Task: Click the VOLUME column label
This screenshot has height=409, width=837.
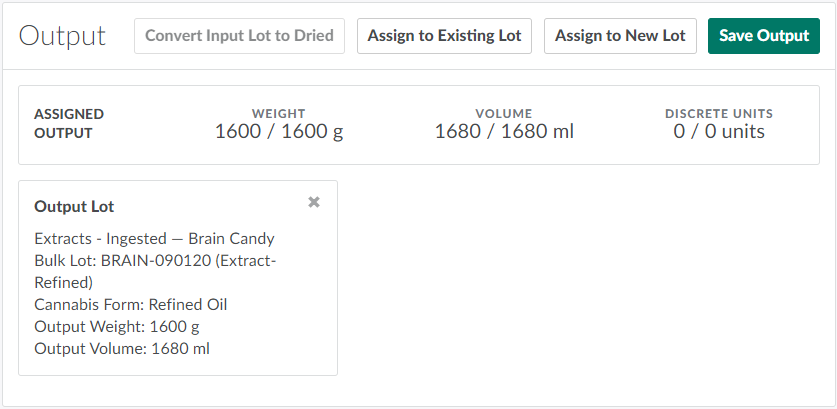Action: click(x=504, y=114)
